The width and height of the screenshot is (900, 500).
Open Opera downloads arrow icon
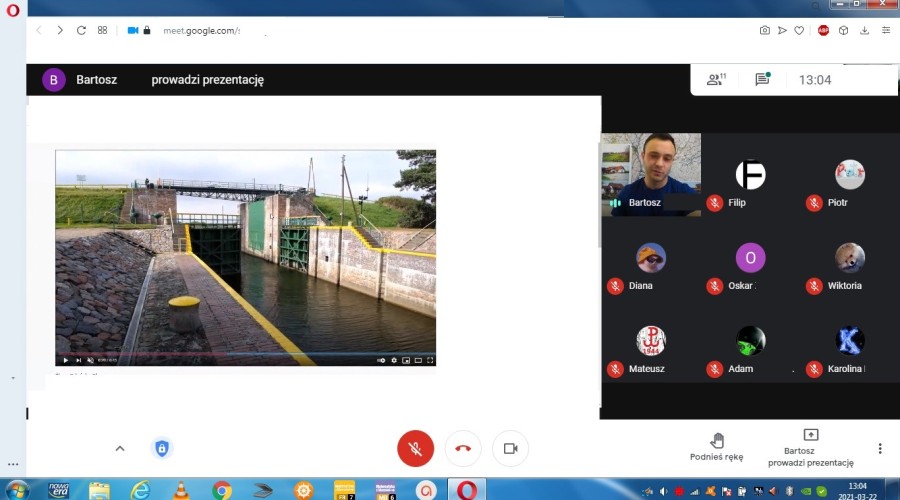tap(865, 30)
